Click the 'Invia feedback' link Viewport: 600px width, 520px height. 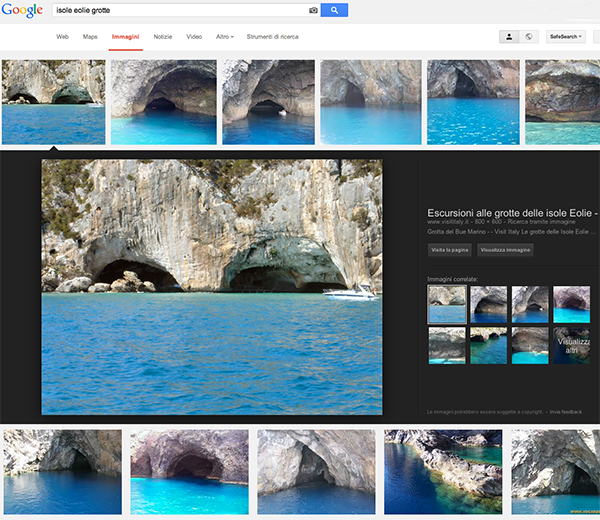(566, 412)
